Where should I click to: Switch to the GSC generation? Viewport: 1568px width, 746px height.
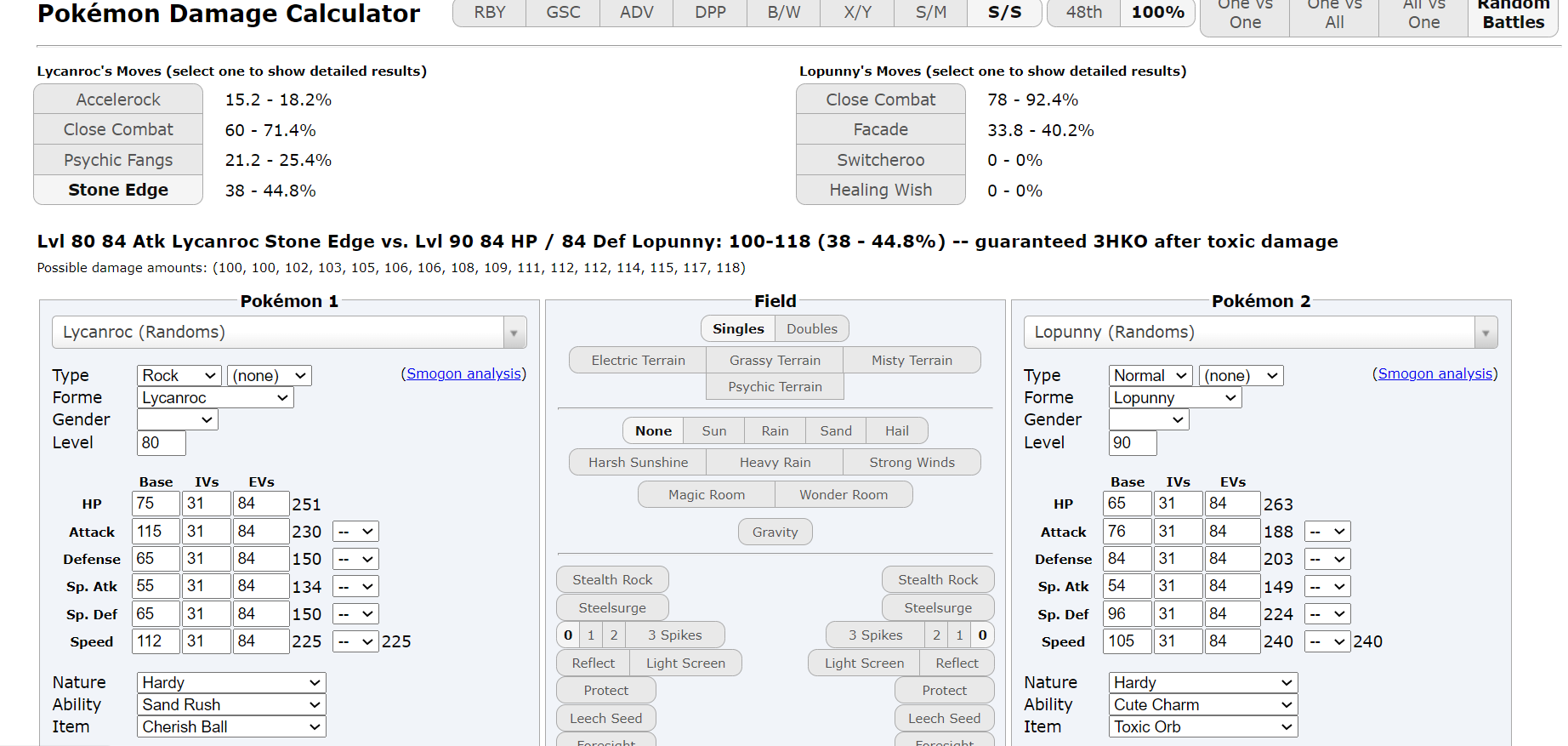click(563, 13)
